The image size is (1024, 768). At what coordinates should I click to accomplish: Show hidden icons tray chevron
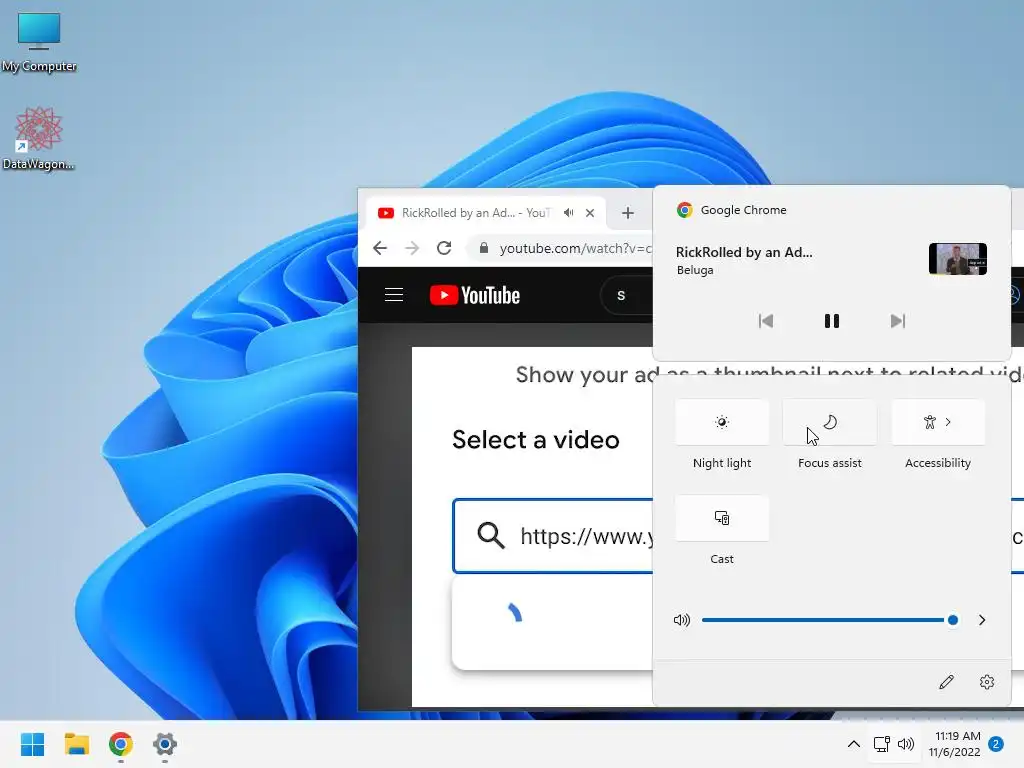click(854, 744)
